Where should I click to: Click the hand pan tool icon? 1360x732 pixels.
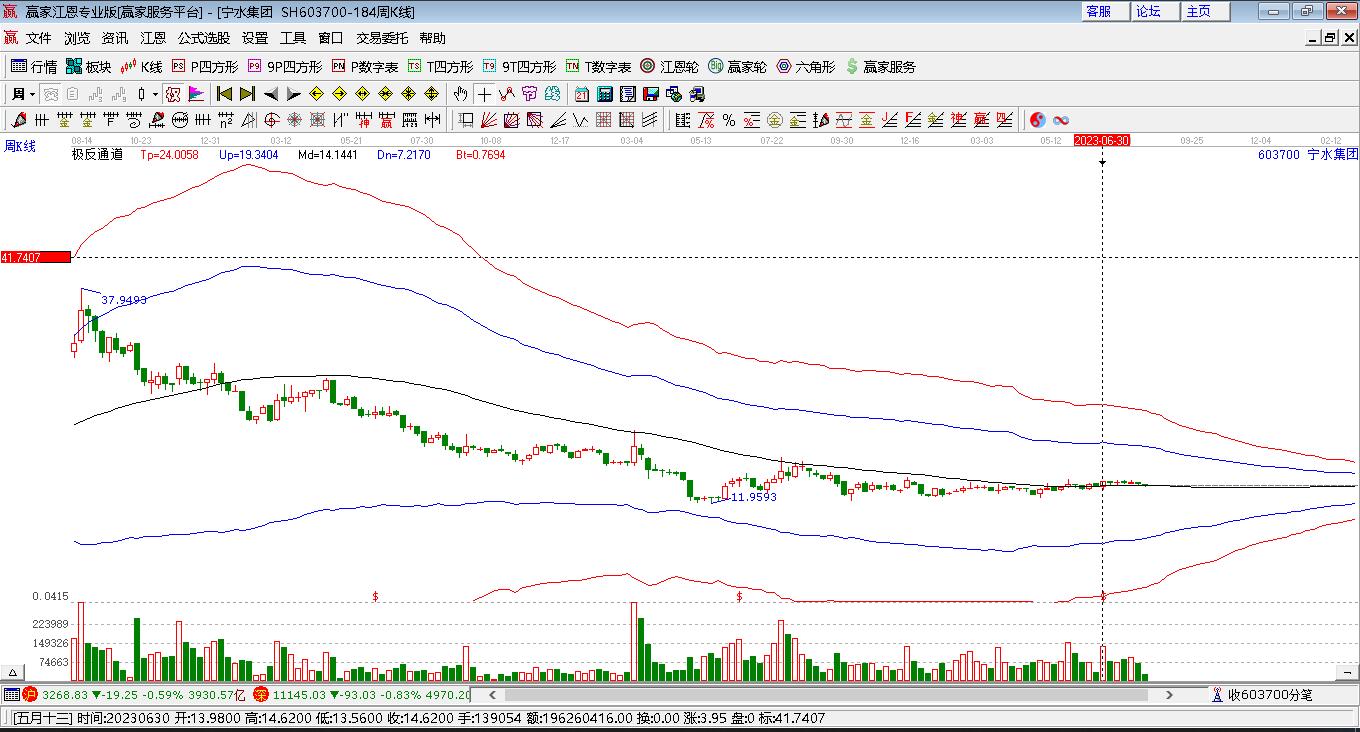point(460,94)
